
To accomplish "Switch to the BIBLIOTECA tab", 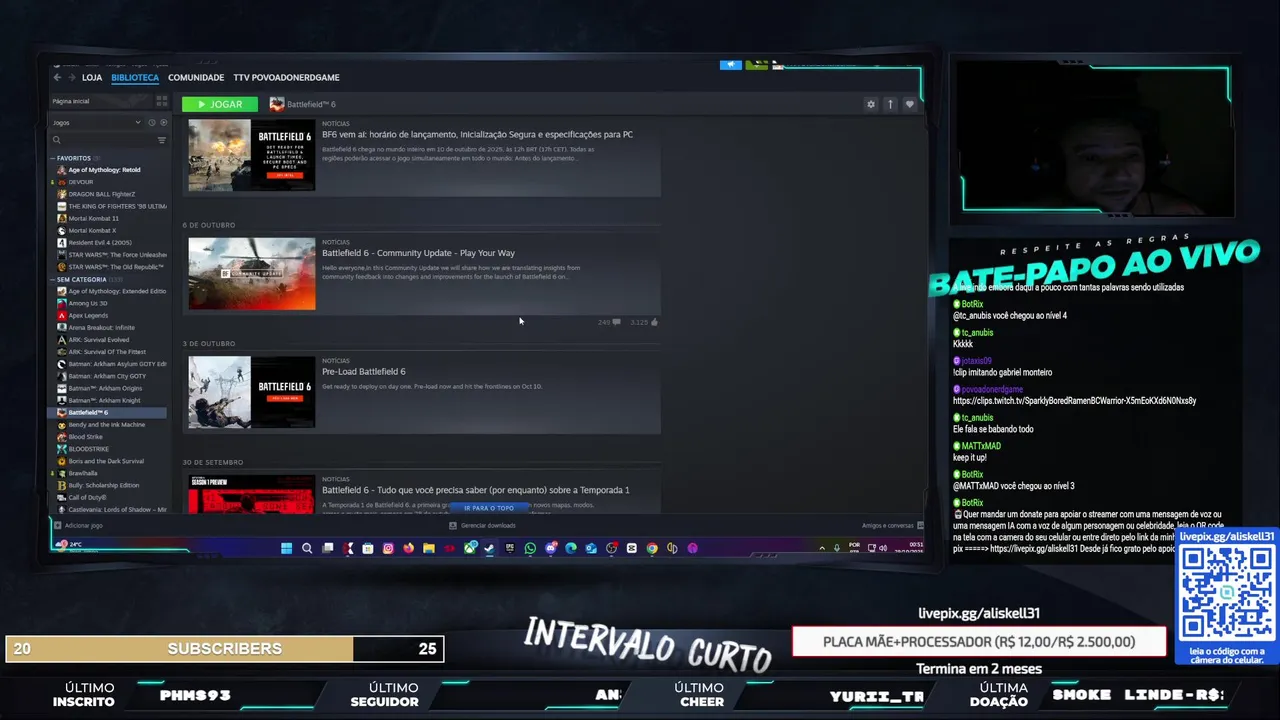I will [x=135, y=77].
